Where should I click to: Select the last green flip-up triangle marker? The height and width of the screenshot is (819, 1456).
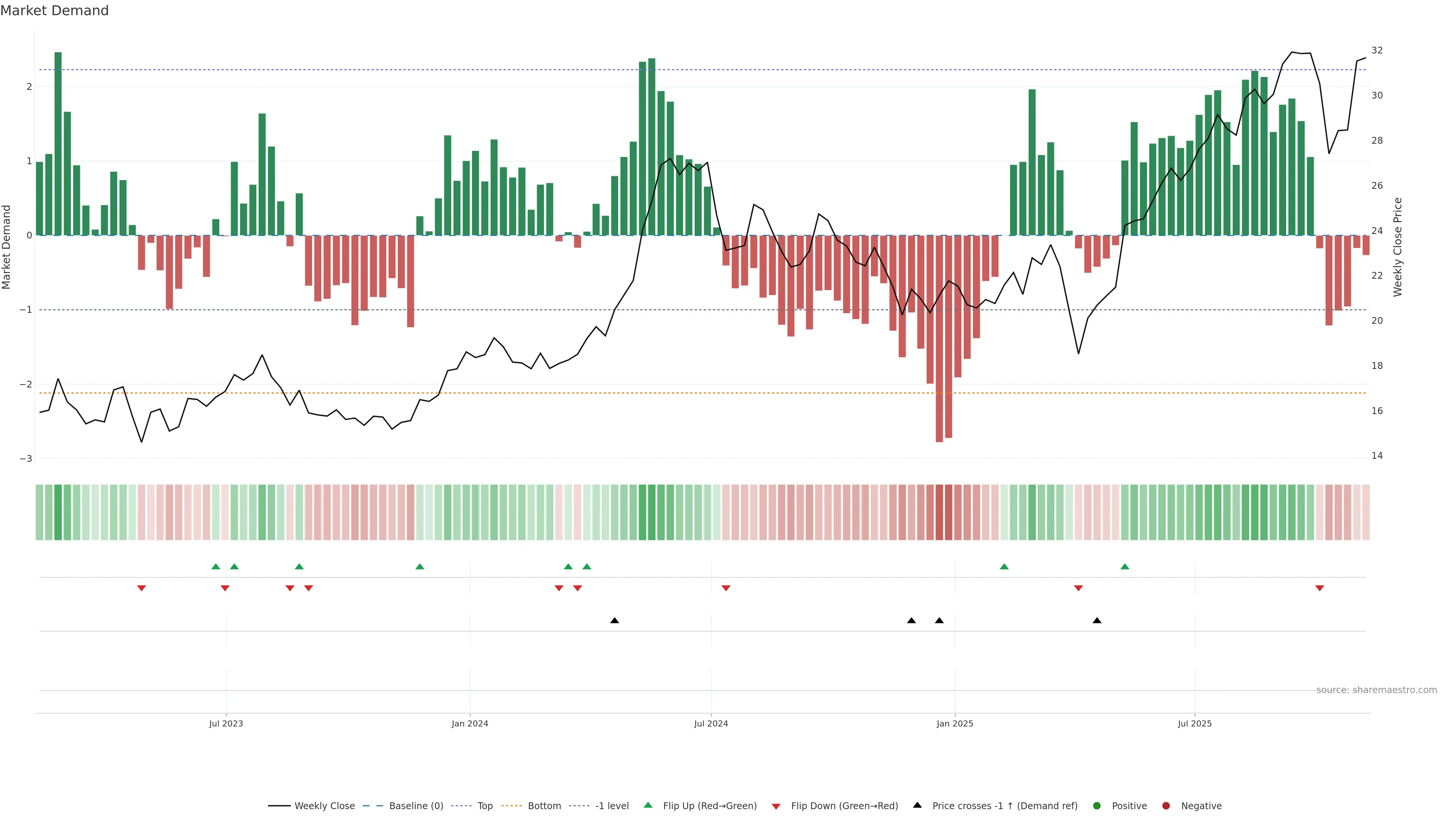tap(1125, 566)
